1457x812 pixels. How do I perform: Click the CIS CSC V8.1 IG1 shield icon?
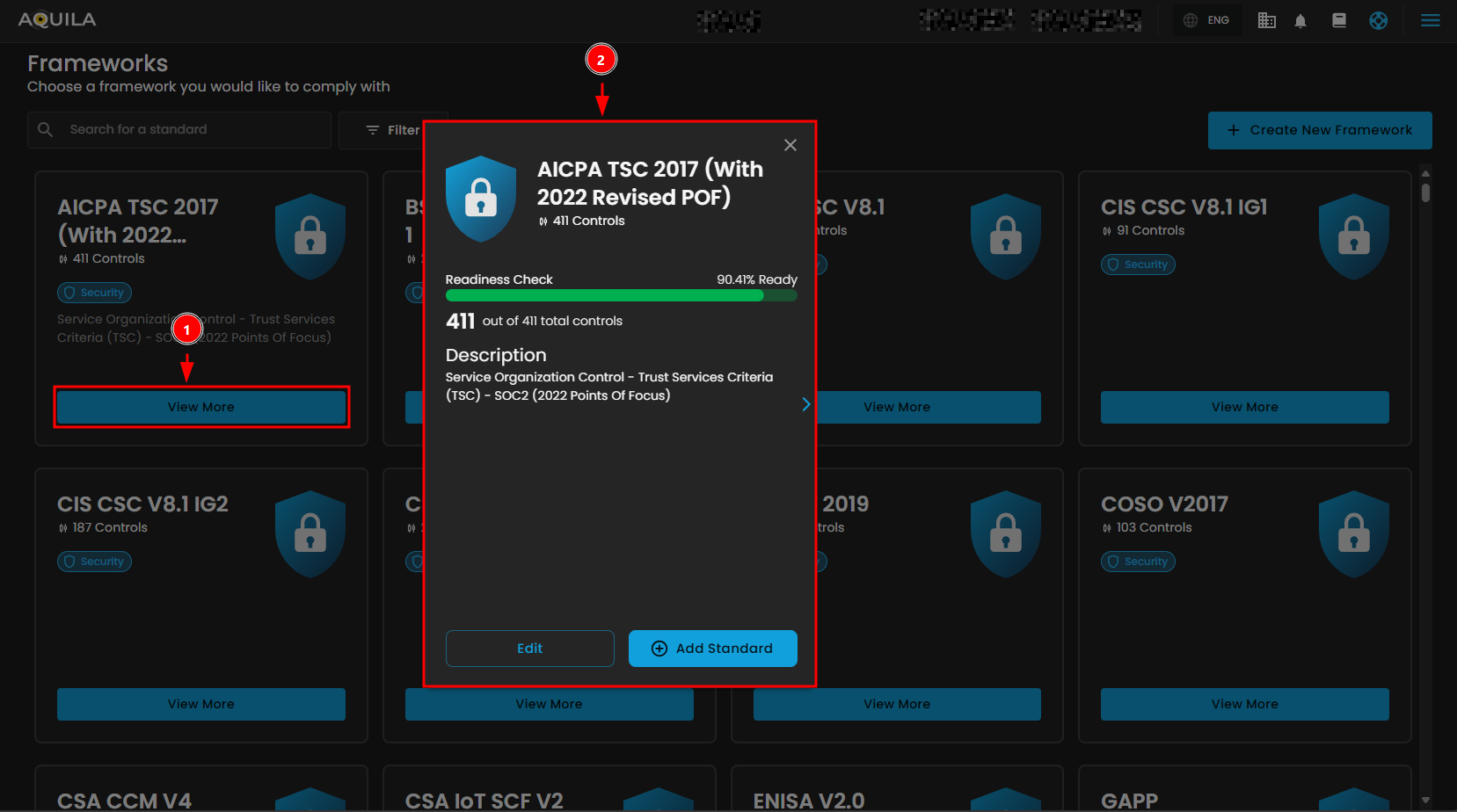(x=1353, y=236)
